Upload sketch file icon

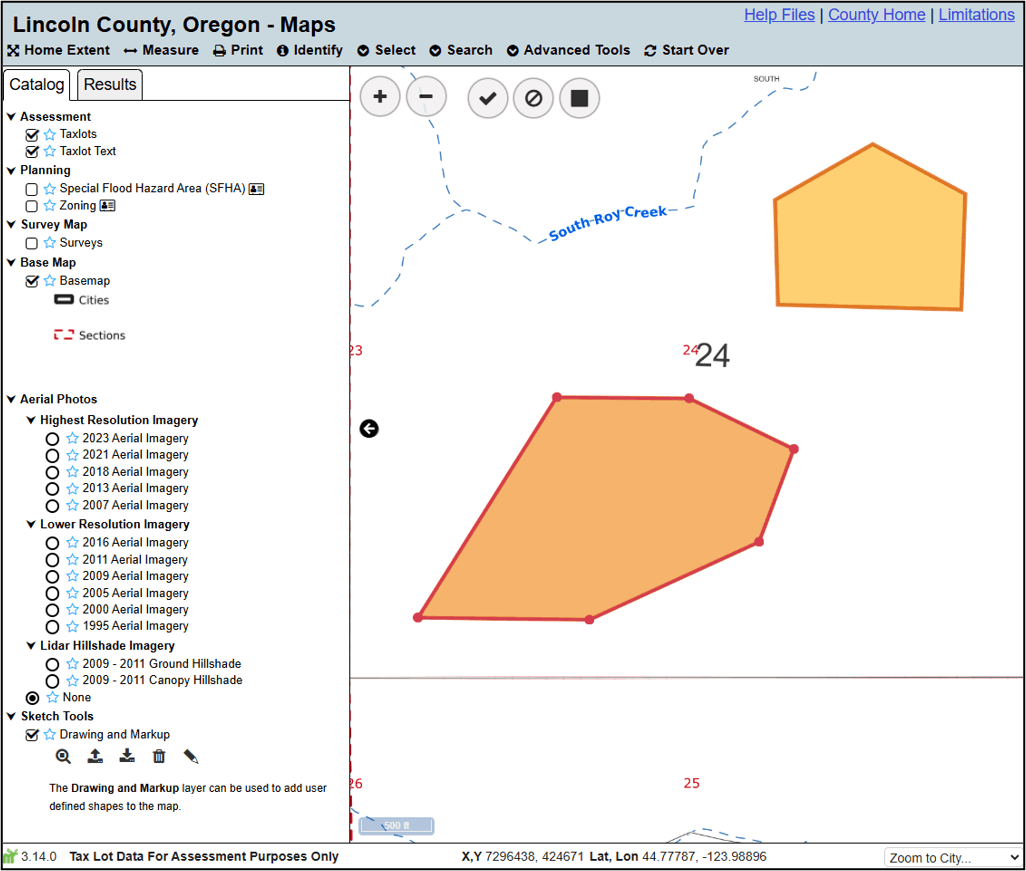tap(95, 756)
